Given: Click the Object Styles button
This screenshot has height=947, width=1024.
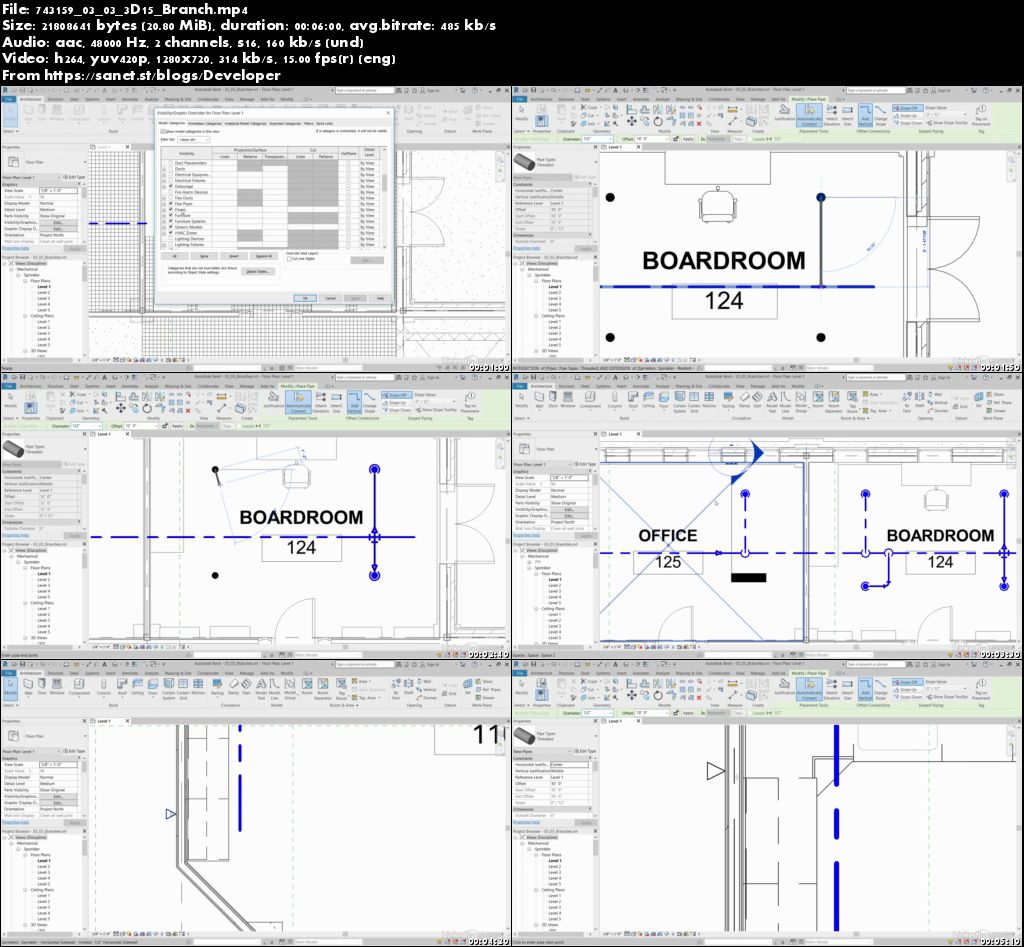Looking at the screenshot, I should (x=258, y=271).
